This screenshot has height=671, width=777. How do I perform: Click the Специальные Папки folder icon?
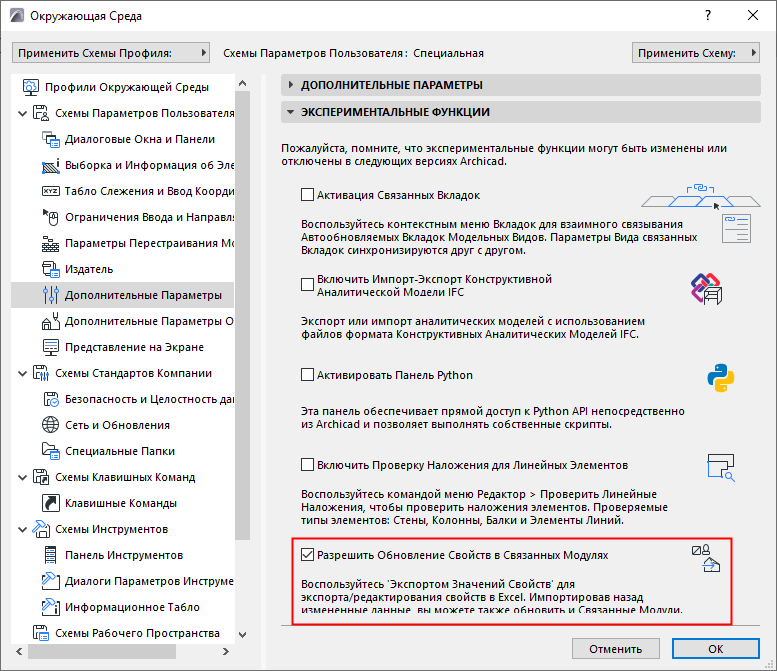click(51, 451)
